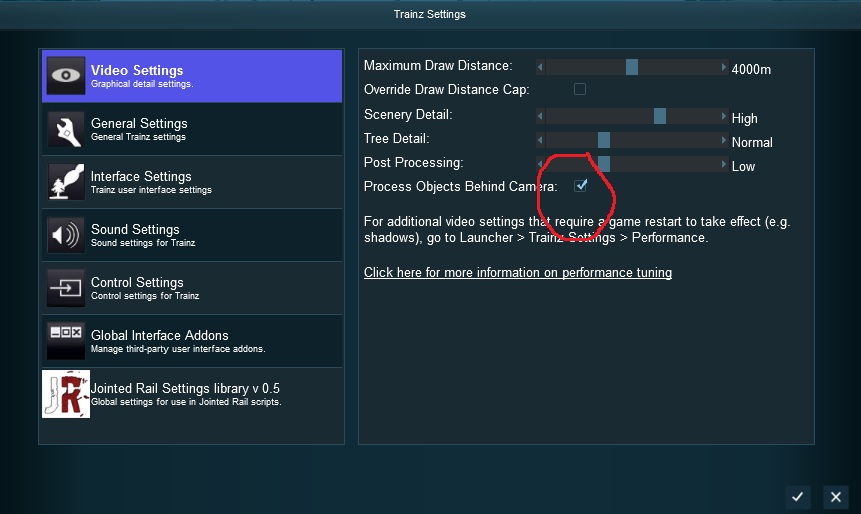Screen dimensions: 861x514
Task: Click the Video Settings eye icon
Action: pyautogui.click(x=66, y=76)
